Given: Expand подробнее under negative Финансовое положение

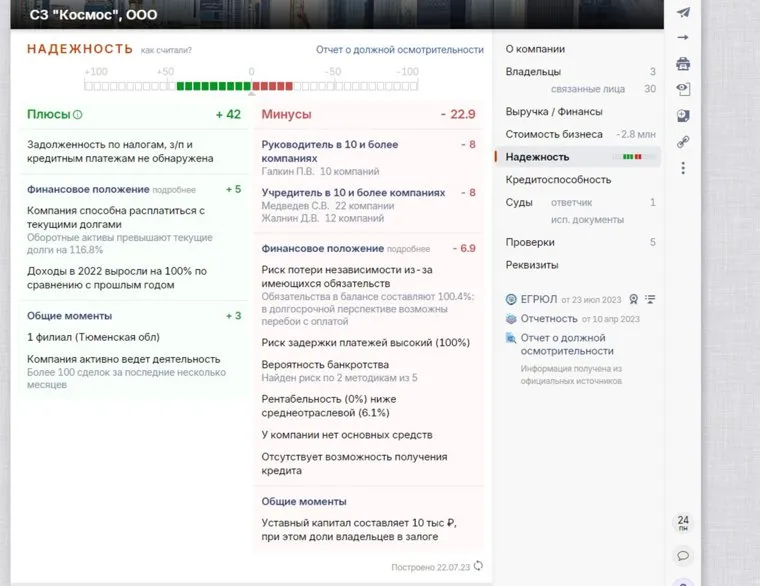Looking at the screenshot, I should tap(409, 248).
